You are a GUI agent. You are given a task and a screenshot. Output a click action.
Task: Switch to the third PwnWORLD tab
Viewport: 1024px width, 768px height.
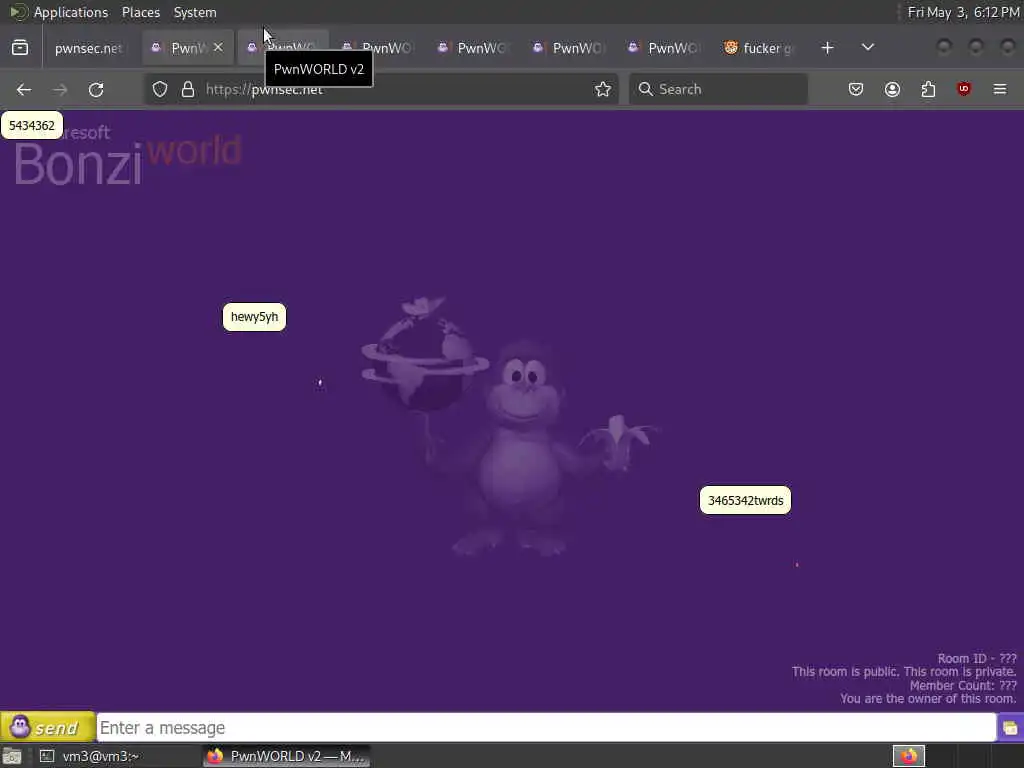379,48
